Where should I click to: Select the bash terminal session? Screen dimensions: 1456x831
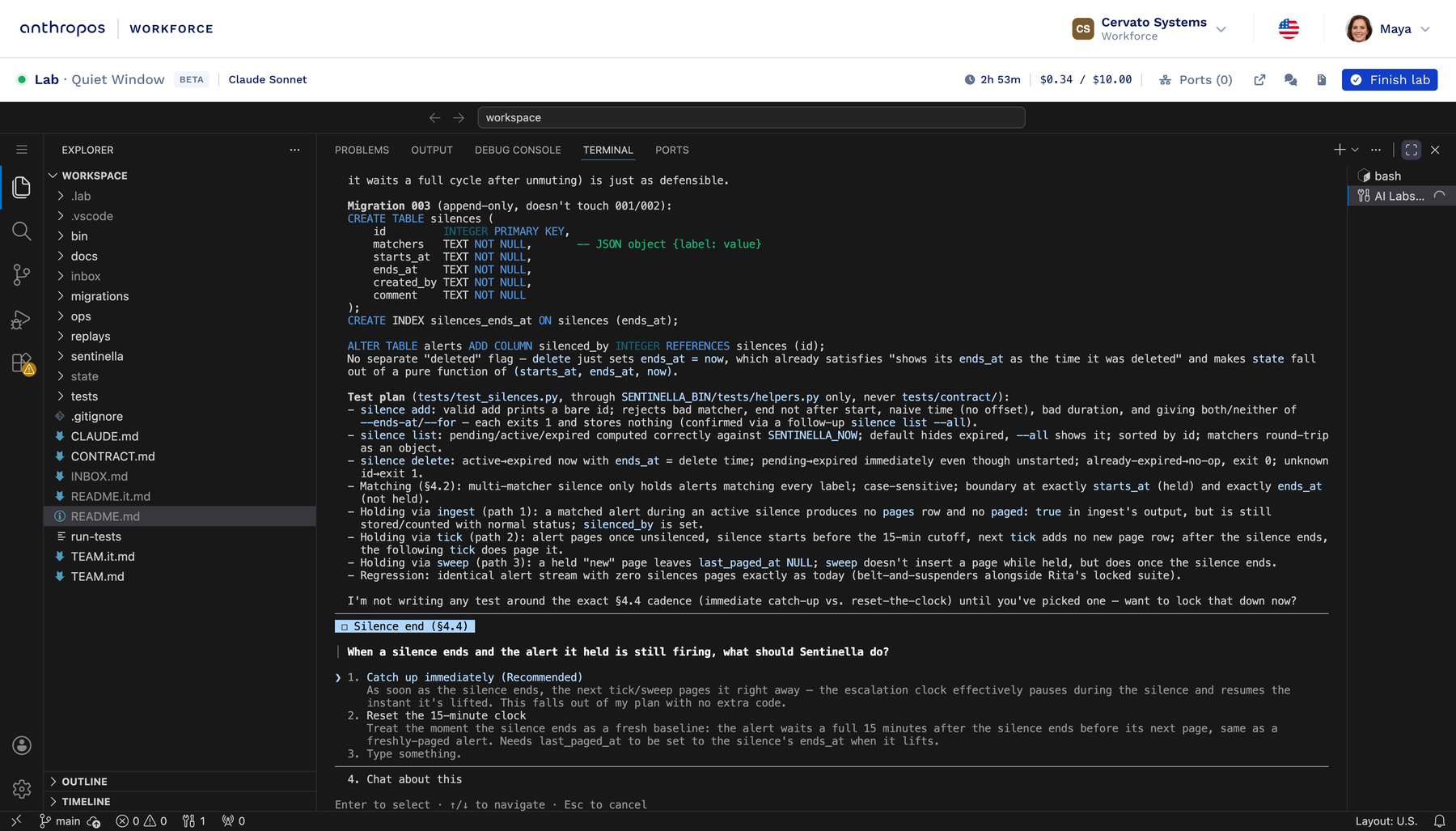[1399, 176]
